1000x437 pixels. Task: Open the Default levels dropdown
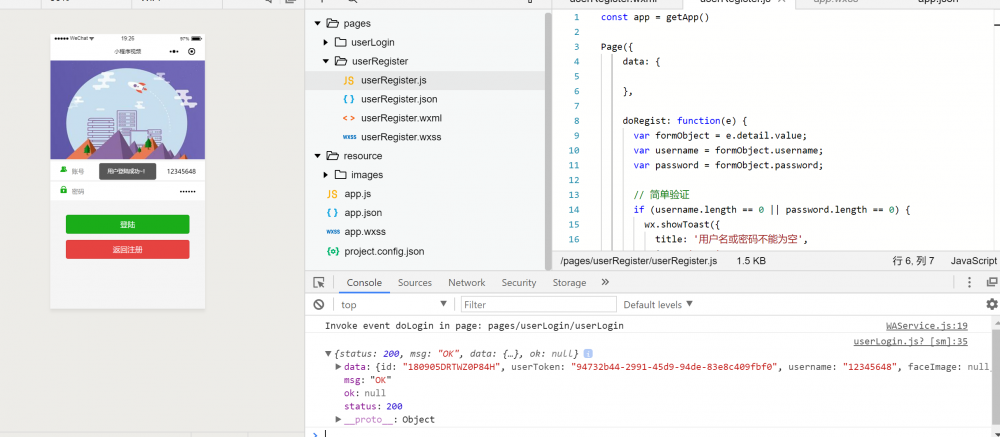658,304
